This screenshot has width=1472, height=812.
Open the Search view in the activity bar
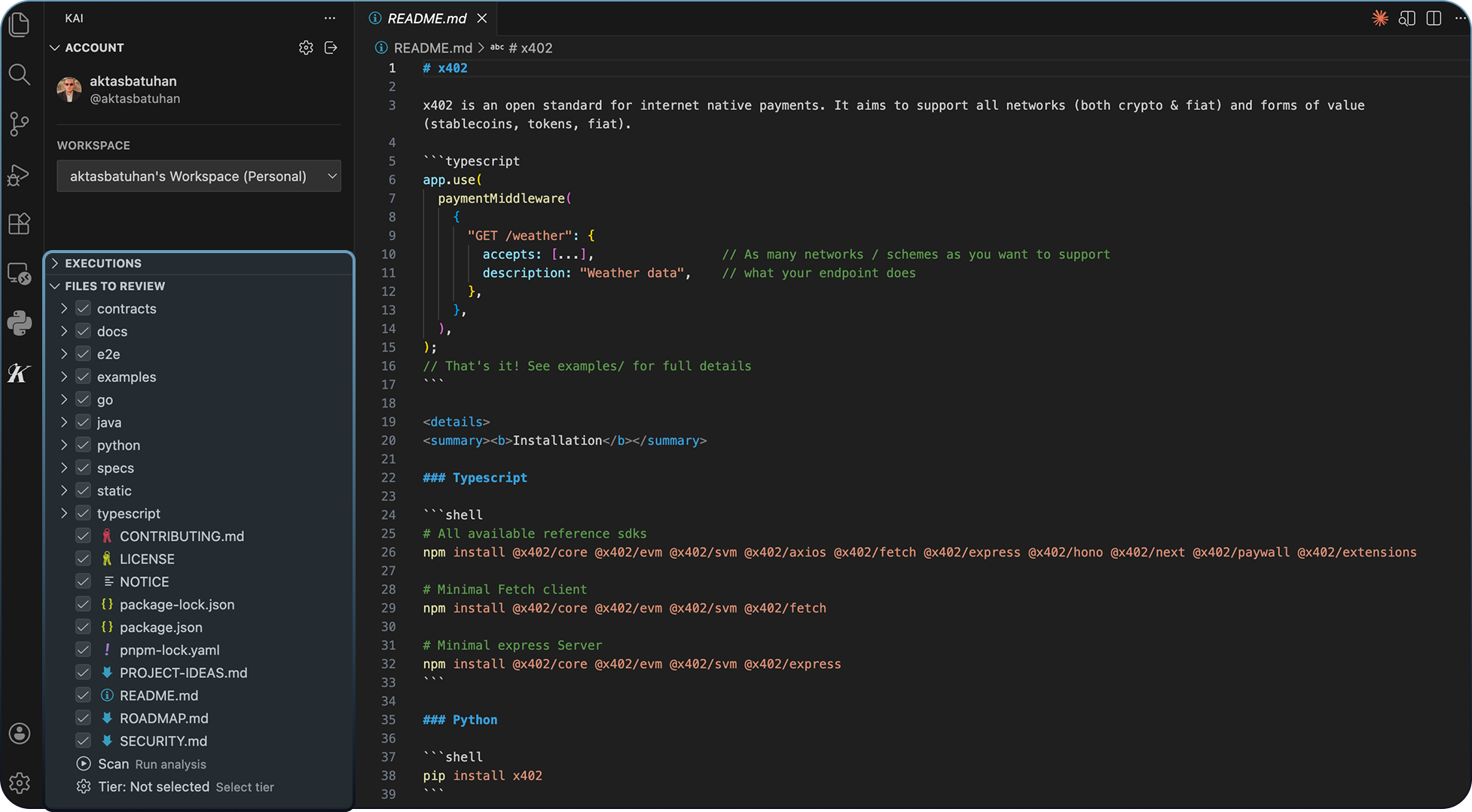point(20,75)
